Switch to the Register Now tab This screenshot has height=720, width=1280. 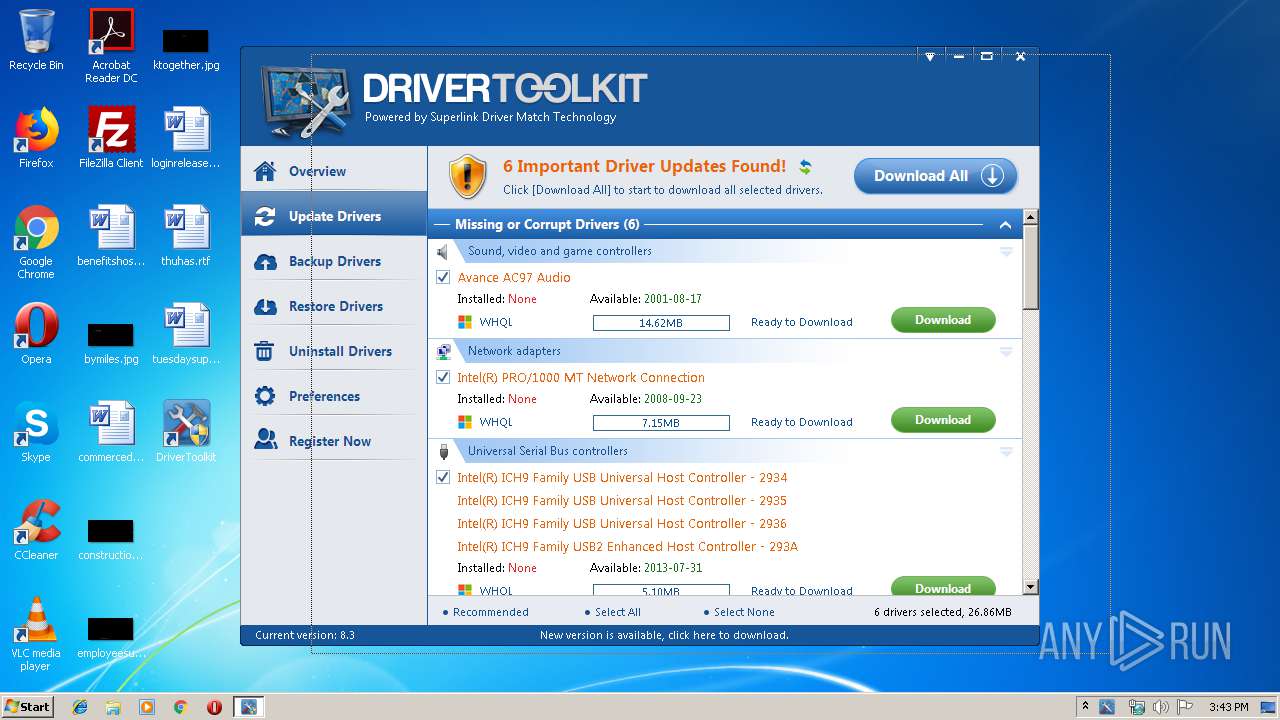pyautogui.click(x=334, y=441)
